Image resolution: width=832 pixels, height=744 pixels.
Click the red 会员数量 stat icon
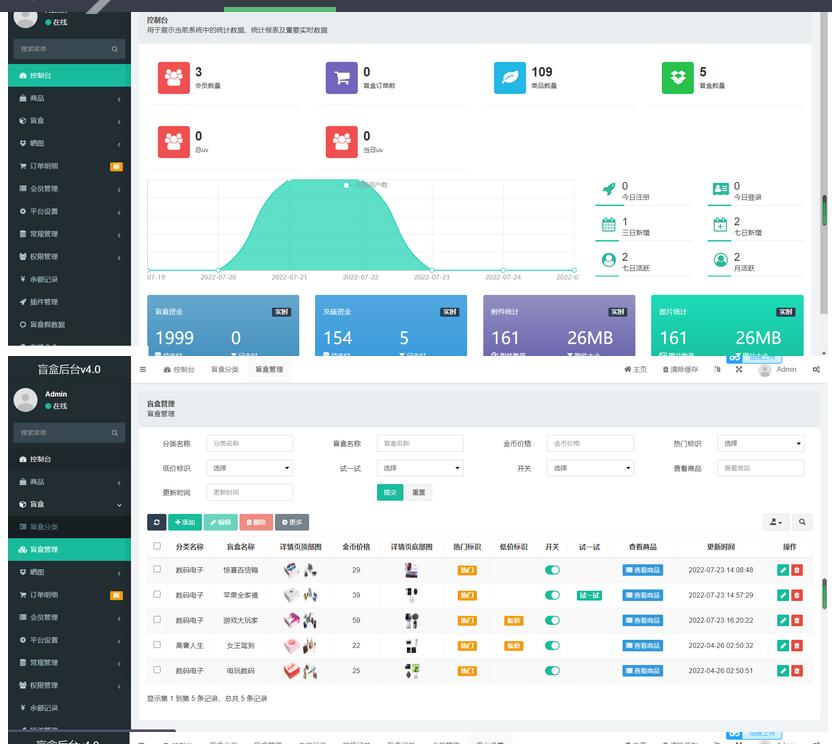(174, 77)
